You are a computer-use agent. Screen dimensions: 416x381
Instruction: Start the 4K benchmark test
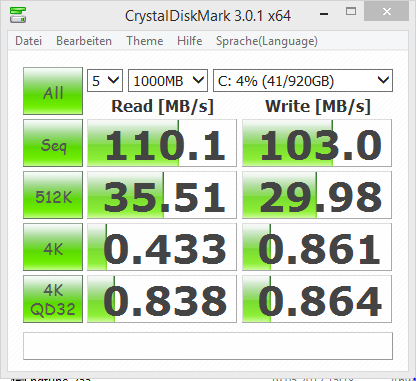coord(53,247)
